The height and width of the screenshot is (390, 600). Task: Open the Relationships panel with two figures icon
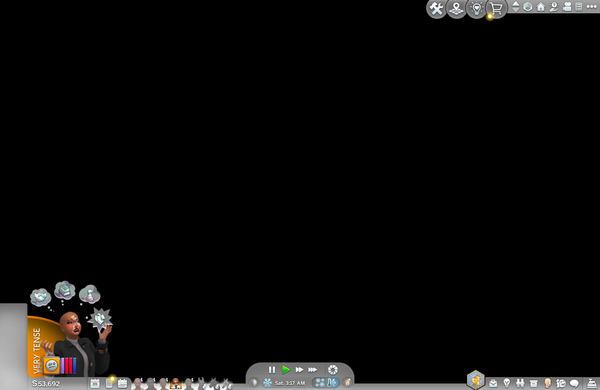pos(520,383)
